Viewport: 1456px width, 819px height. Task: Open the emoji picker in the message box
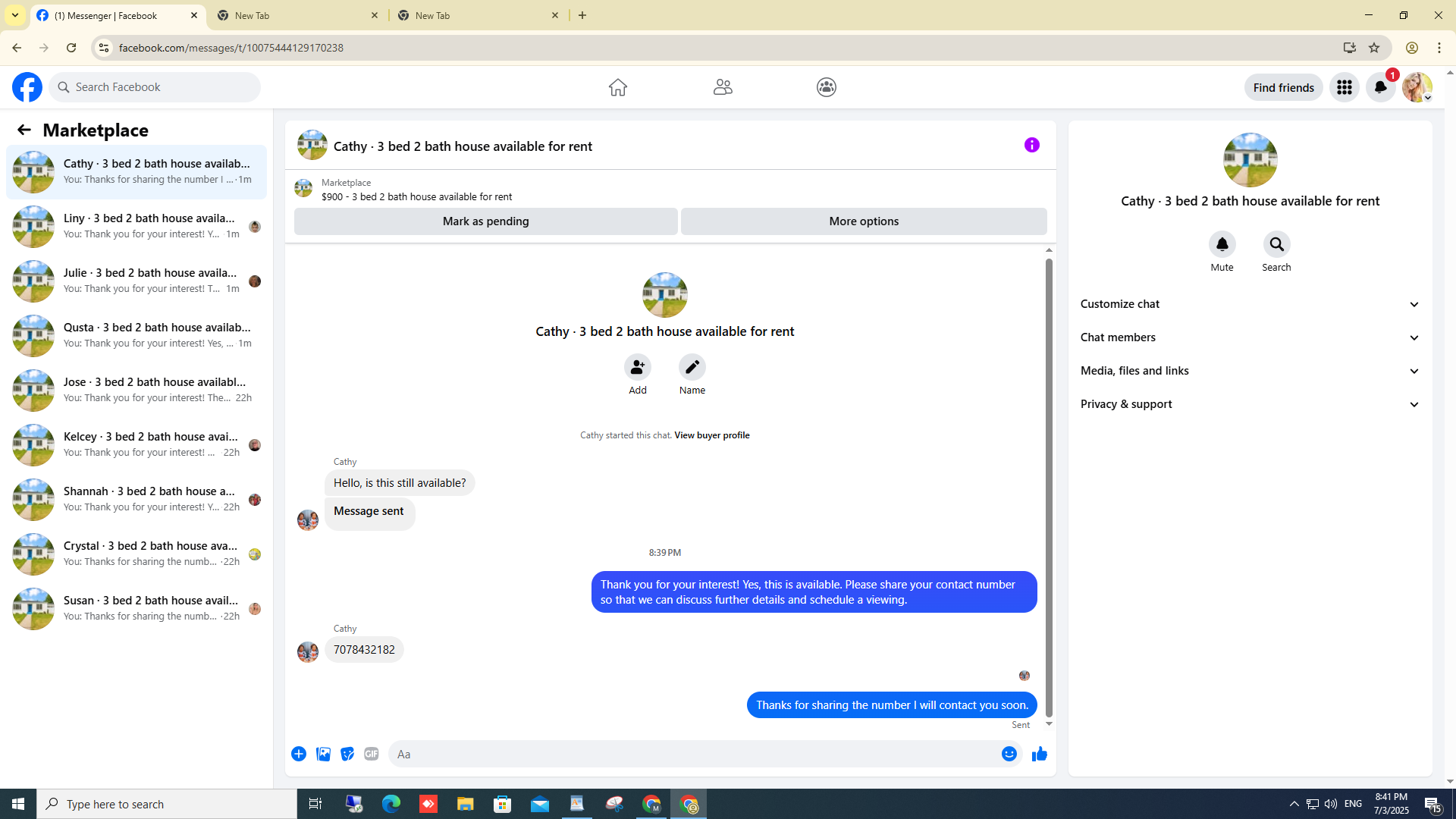tap(1009, 754)
